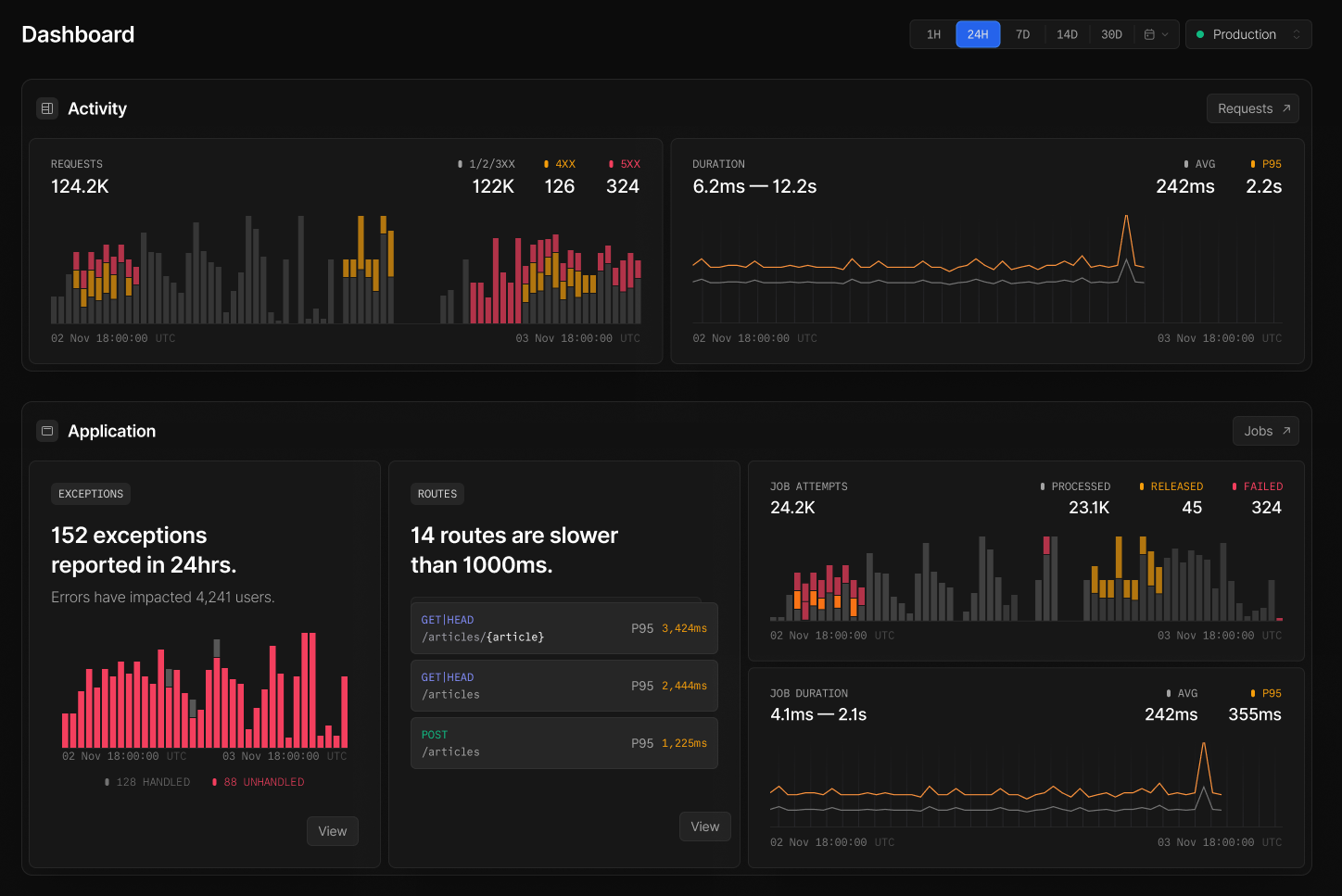Click the Application section icon
Screen dimensions: 1342x896
coord(47,431)
